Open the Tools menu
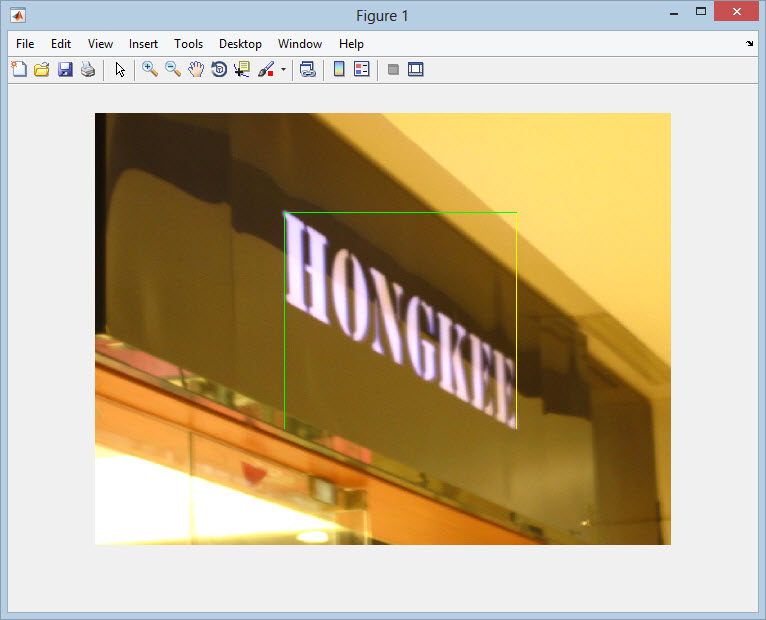766x620 pixels. [189, 44]
